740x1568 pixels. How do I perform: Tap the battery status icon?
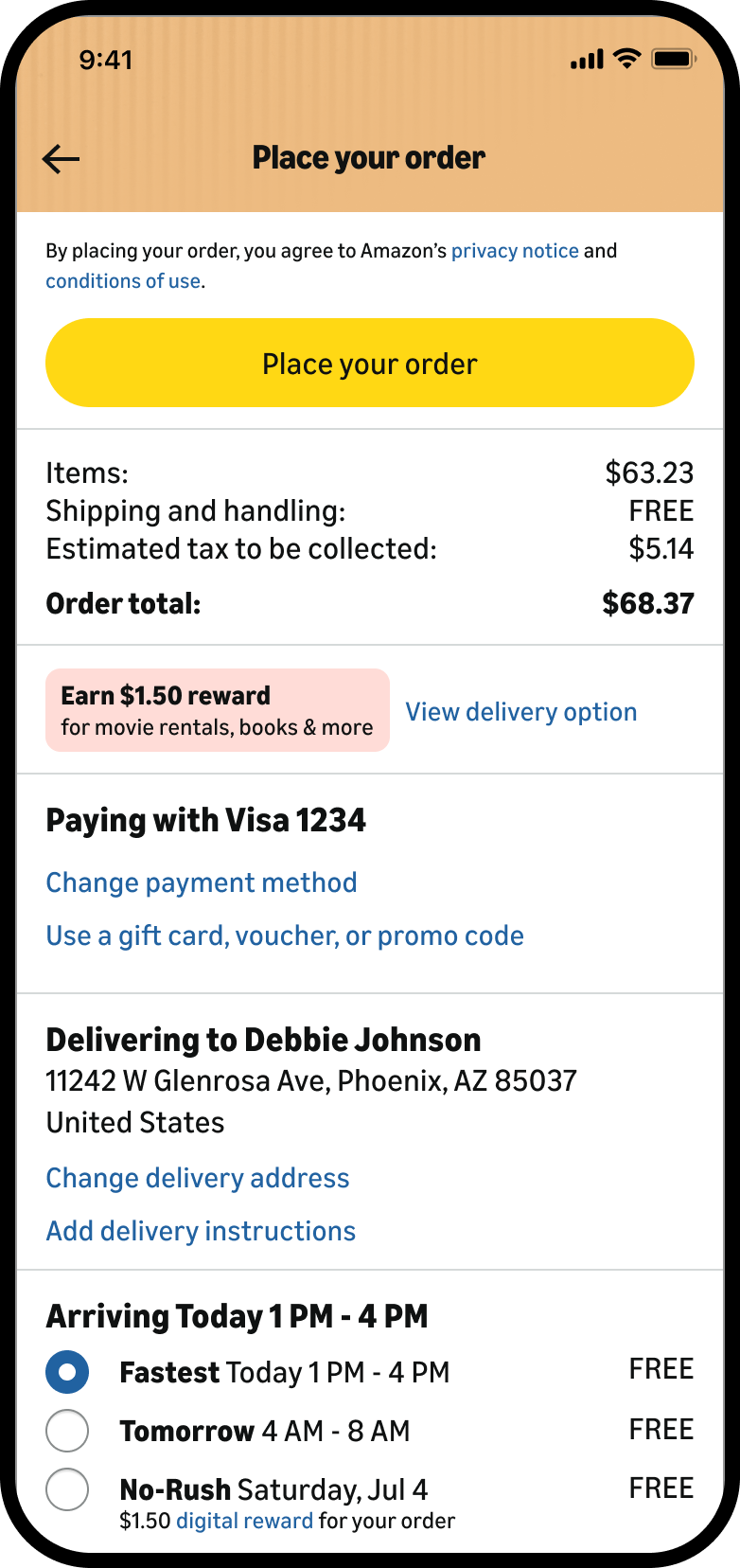click(674, 60)
